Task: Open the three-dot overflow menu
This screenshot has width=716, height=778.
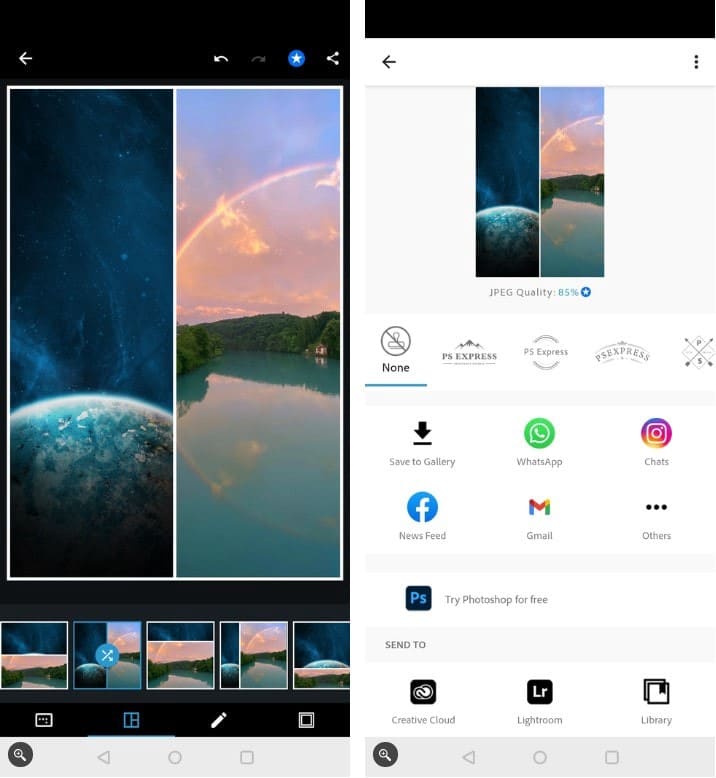Action: (x=696, y=62)
